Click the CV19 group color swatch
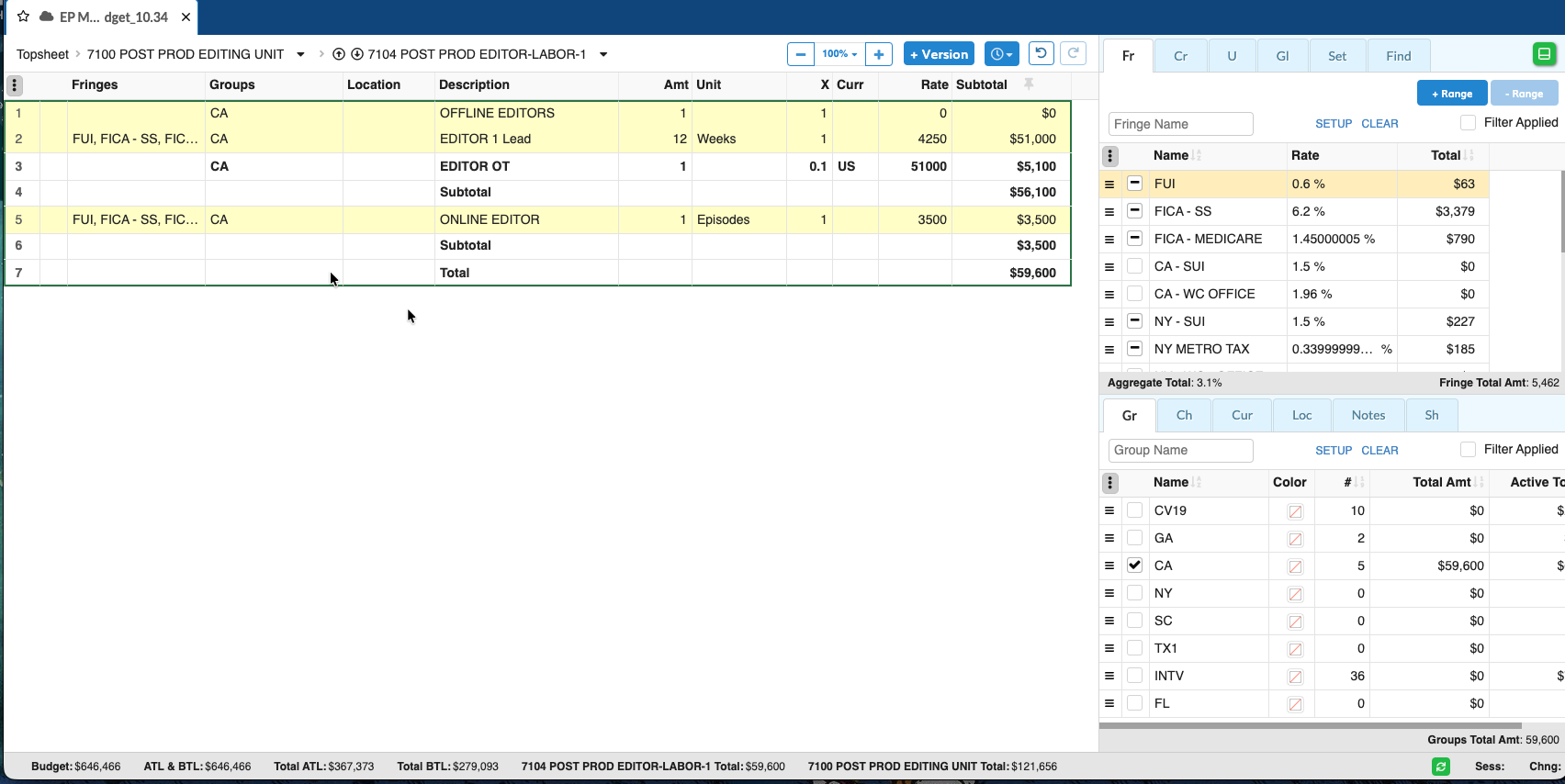1565x784 pixels. [x=1295, y=511]
